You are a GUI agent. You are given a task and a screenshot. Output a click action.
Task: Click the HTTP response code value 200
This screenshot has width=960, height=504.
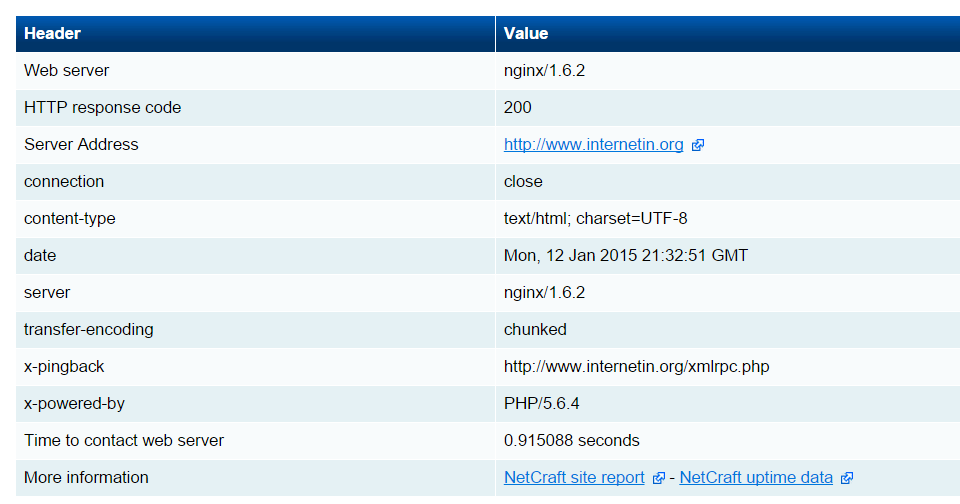coord(517,108)
